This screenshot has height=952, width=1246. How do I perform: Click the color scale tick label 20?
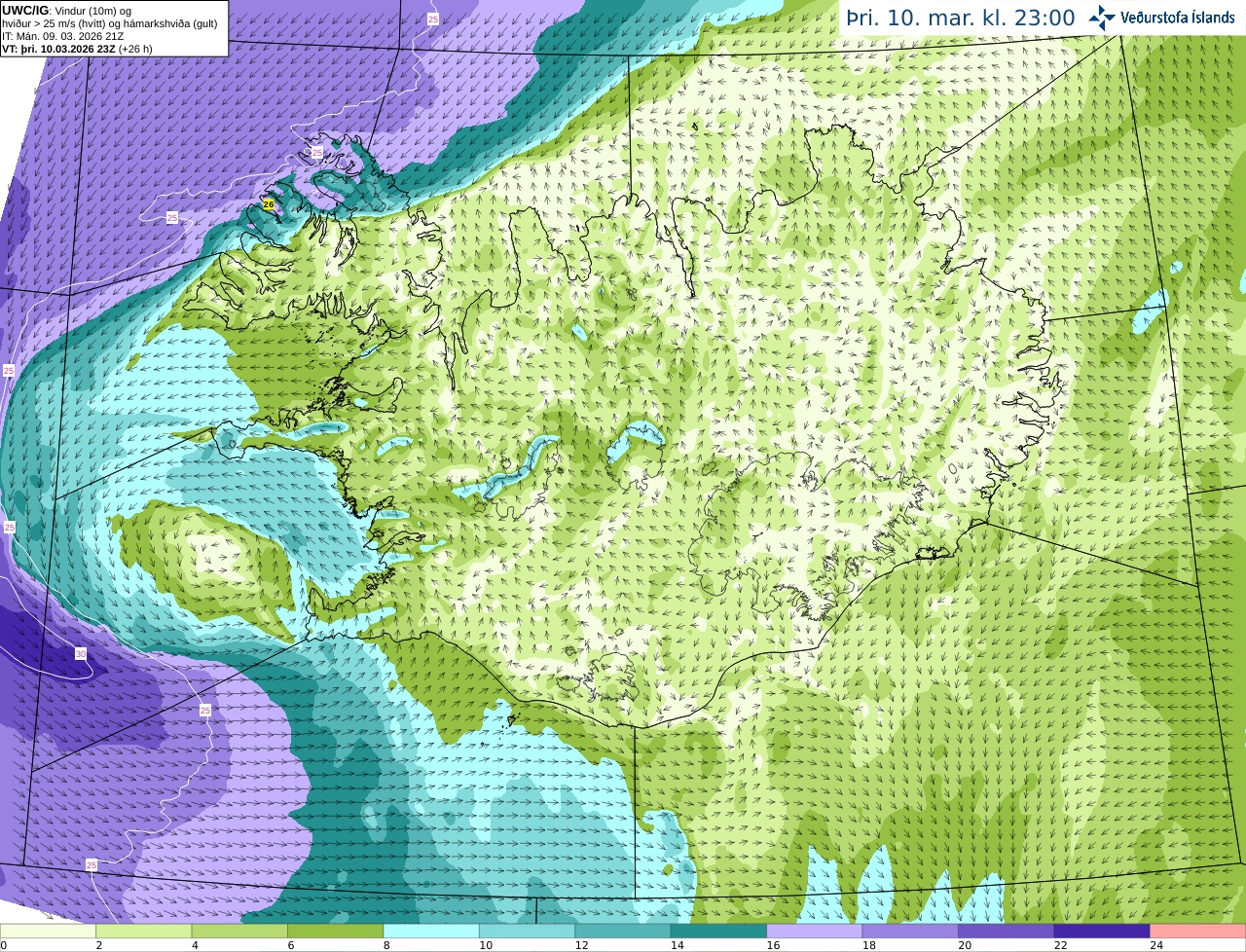[x=965, y=945]
